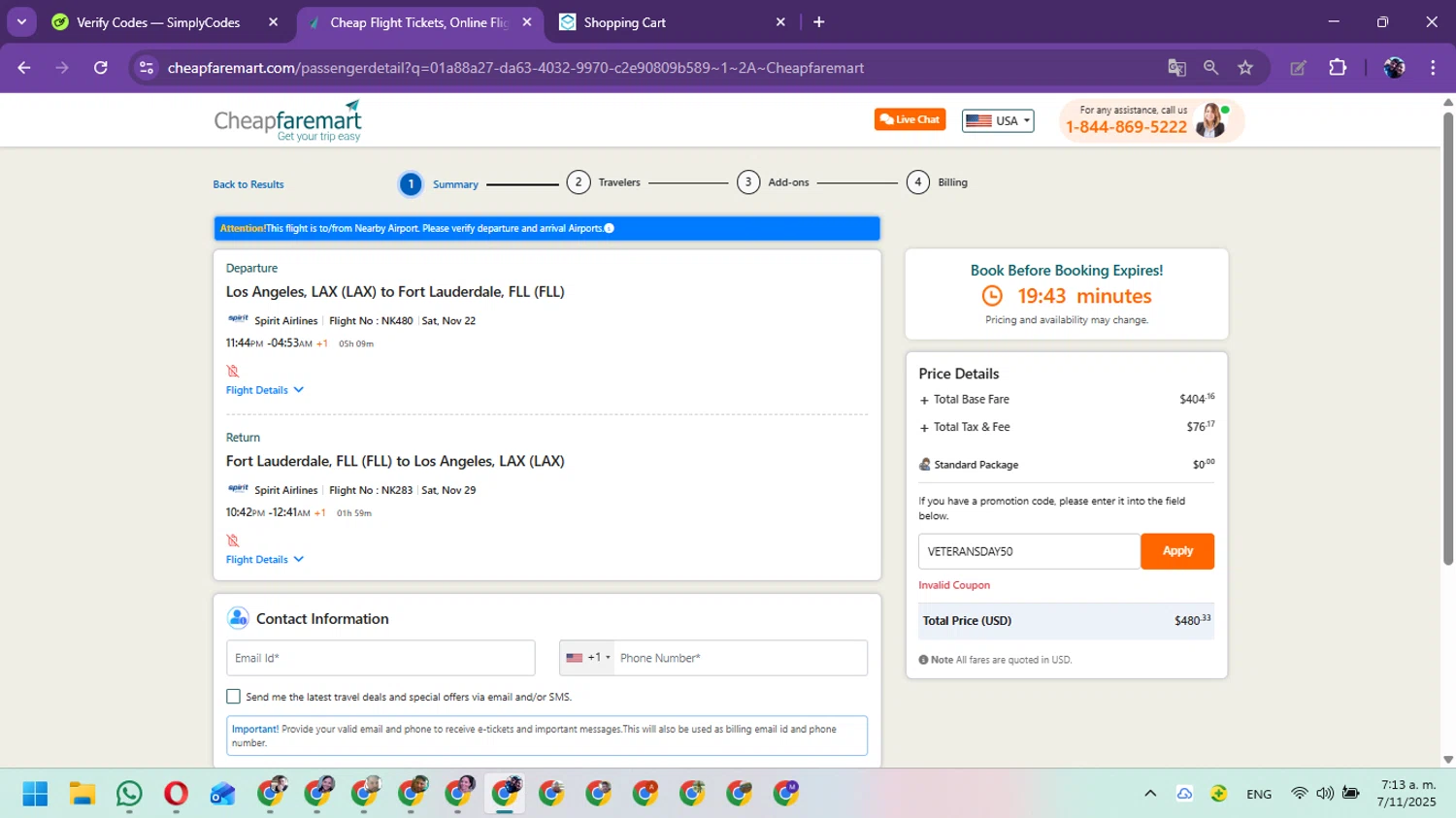Open the Chrome profile avatar

click(x=1394, y=68)
